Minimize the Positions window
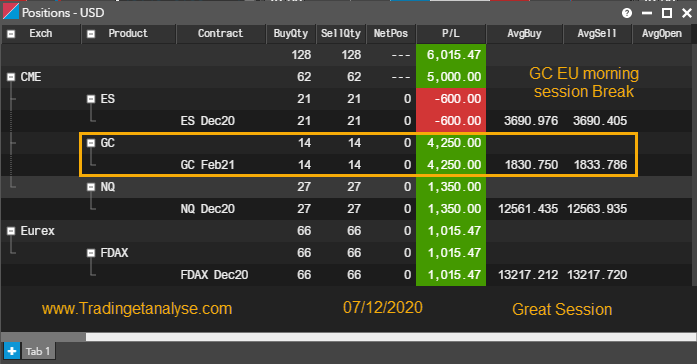 pos(647,13)
